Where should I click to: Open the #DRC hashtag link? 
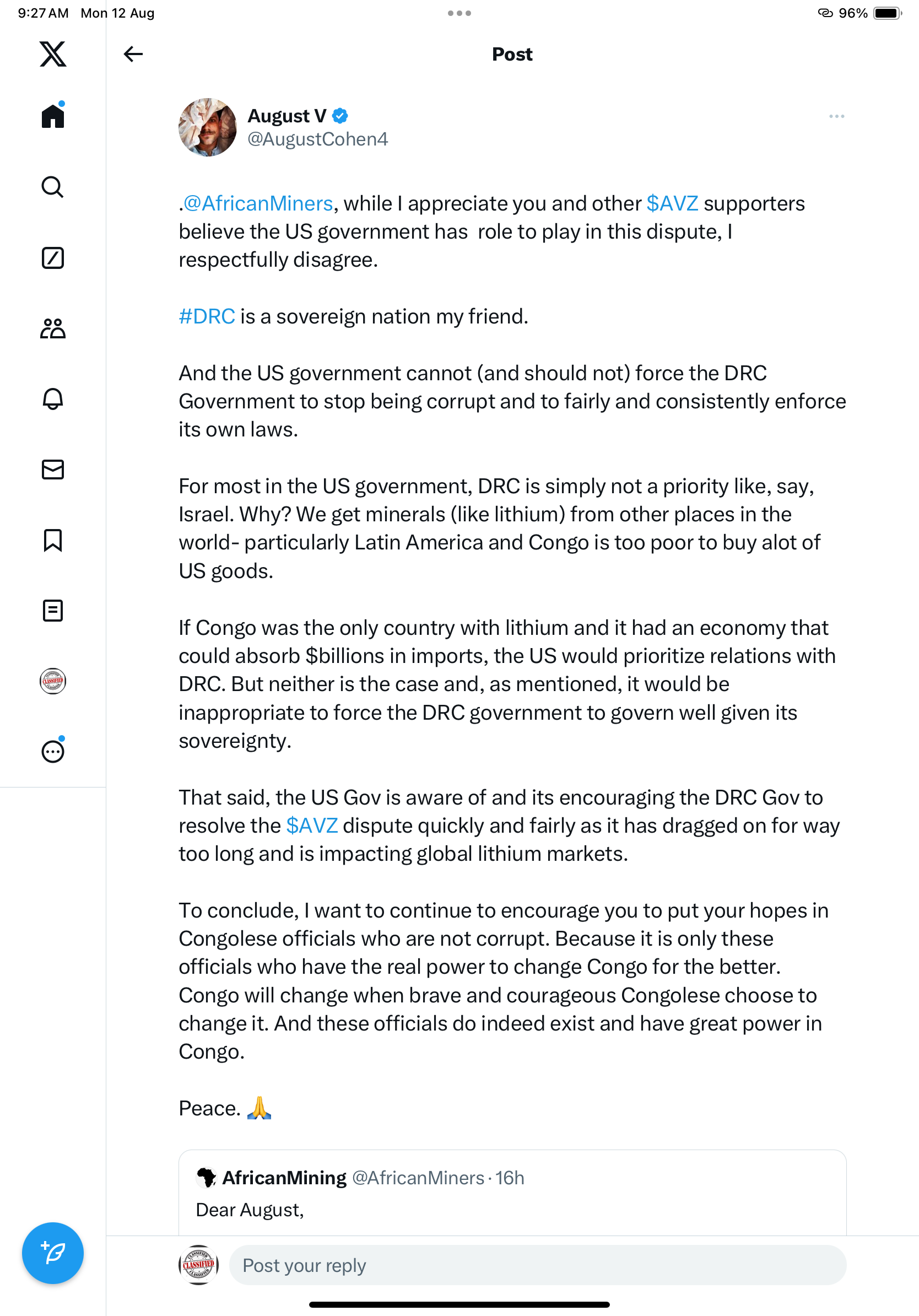coord(207,316)
